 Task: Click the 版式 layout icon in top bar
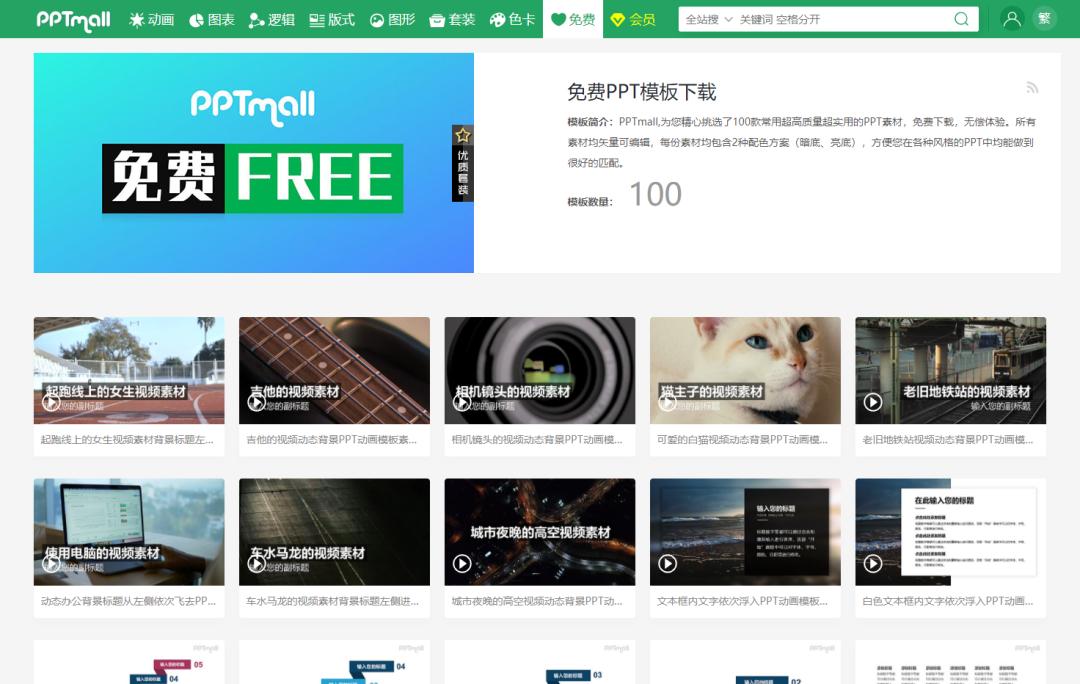[316, 18]
